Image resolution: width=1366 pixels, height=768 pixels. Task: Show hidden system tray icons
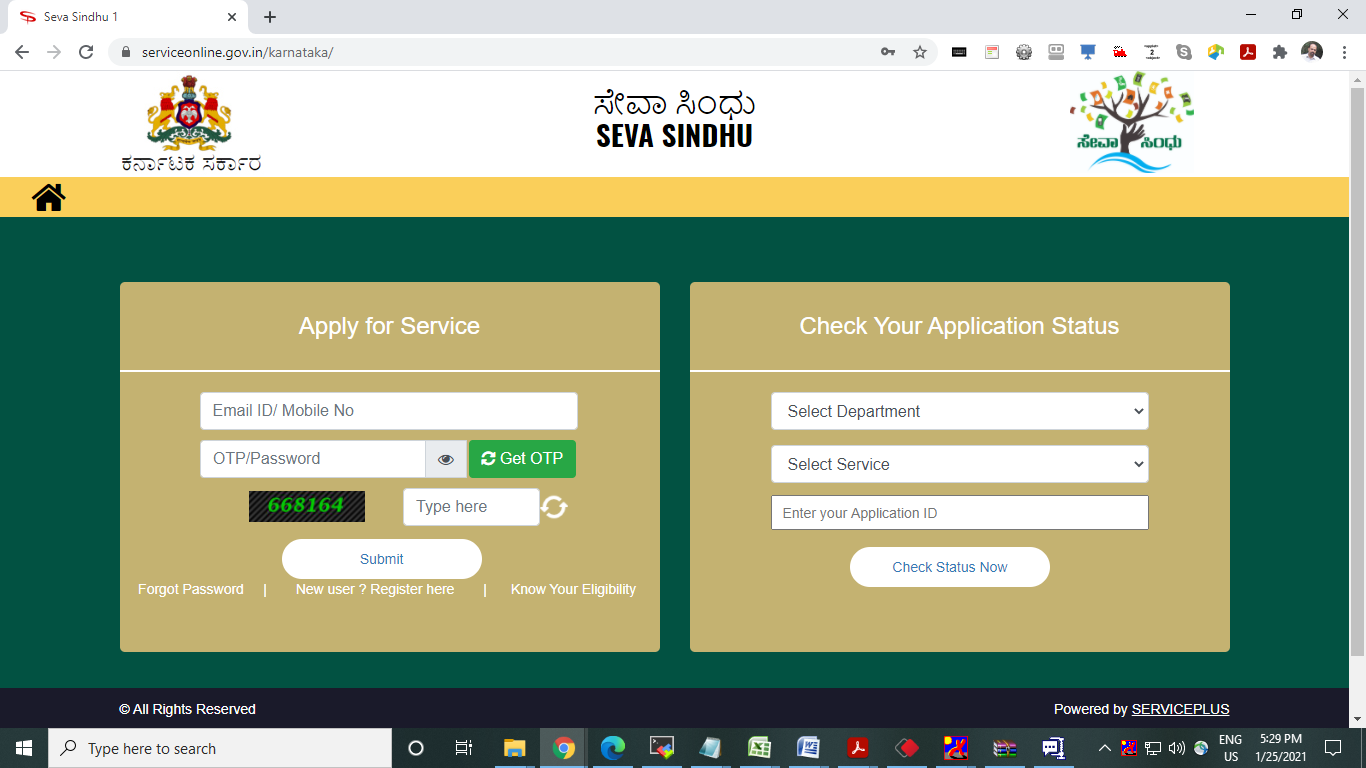[1104, 748]
